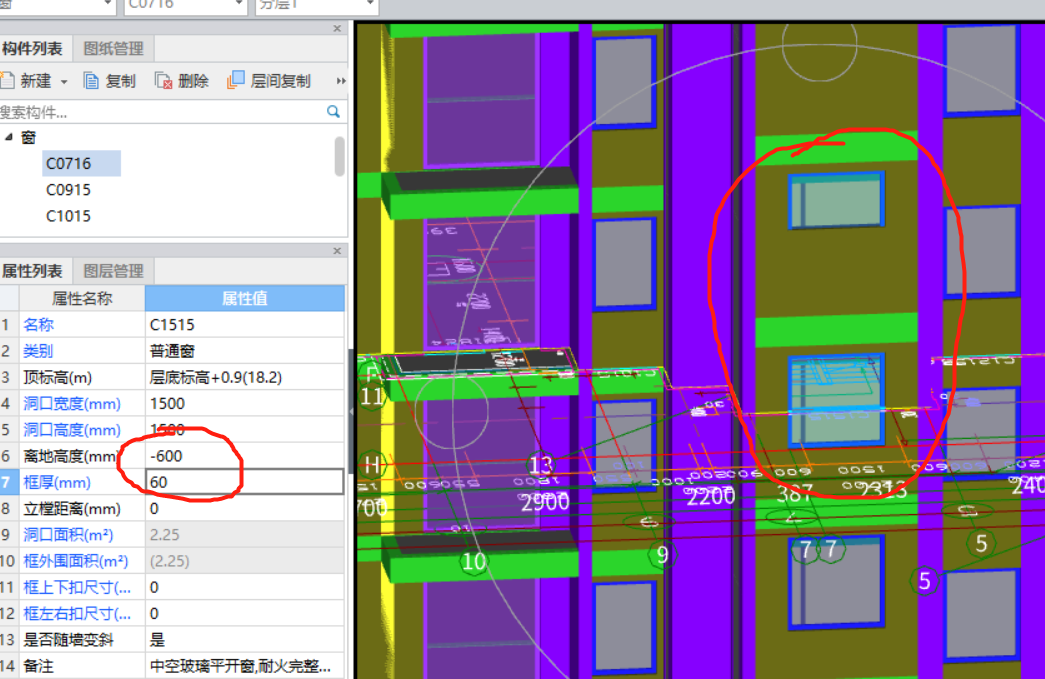Select row number 7 in the property table

pos(9,482)
